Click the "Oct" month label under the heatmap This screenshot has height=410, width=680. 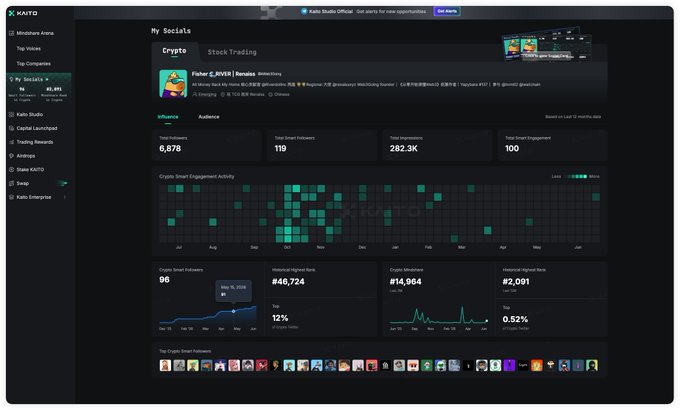[287, 247]
